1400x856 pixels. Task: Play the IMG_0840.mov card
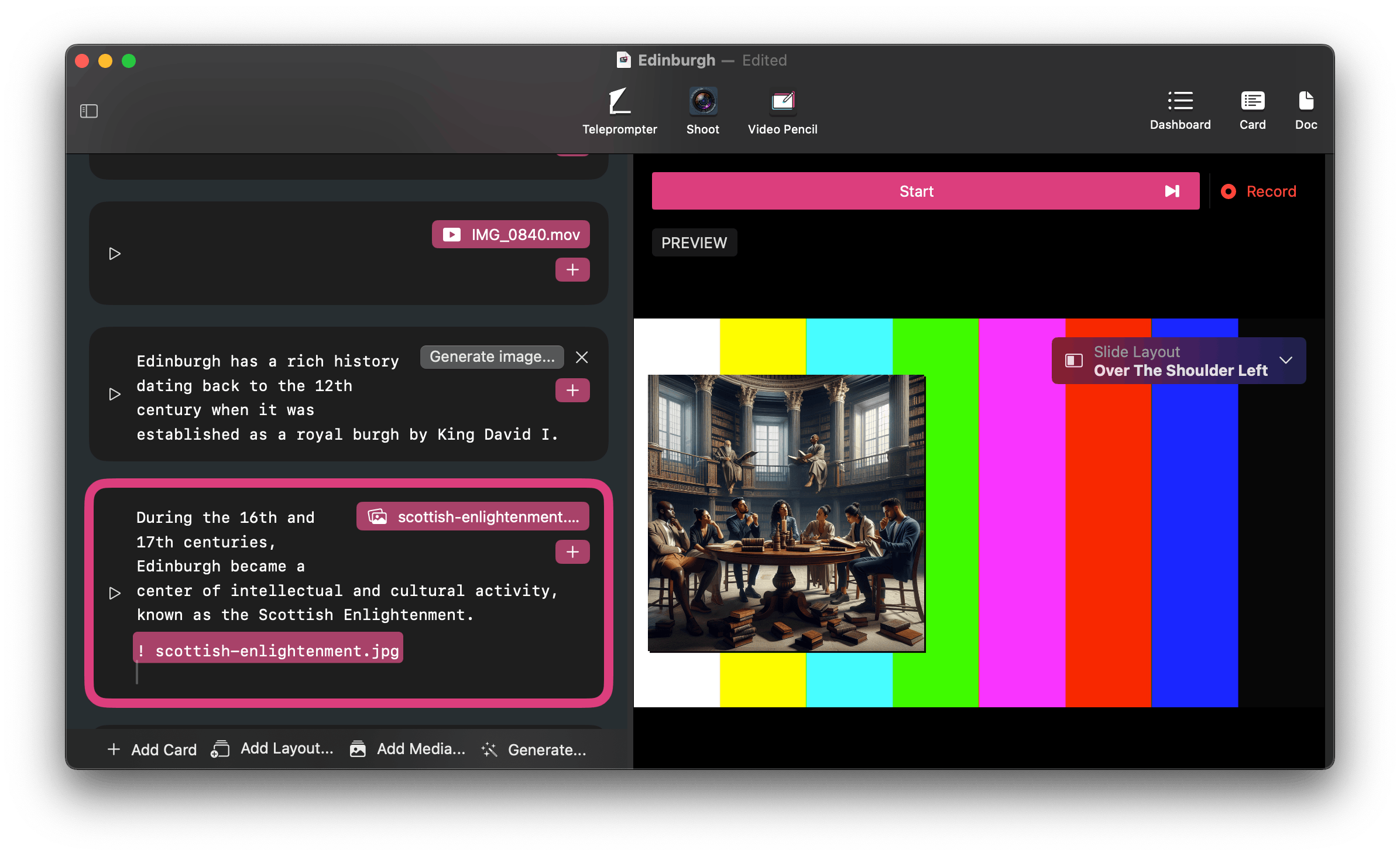pyautogui.click(x=115, y=254)
